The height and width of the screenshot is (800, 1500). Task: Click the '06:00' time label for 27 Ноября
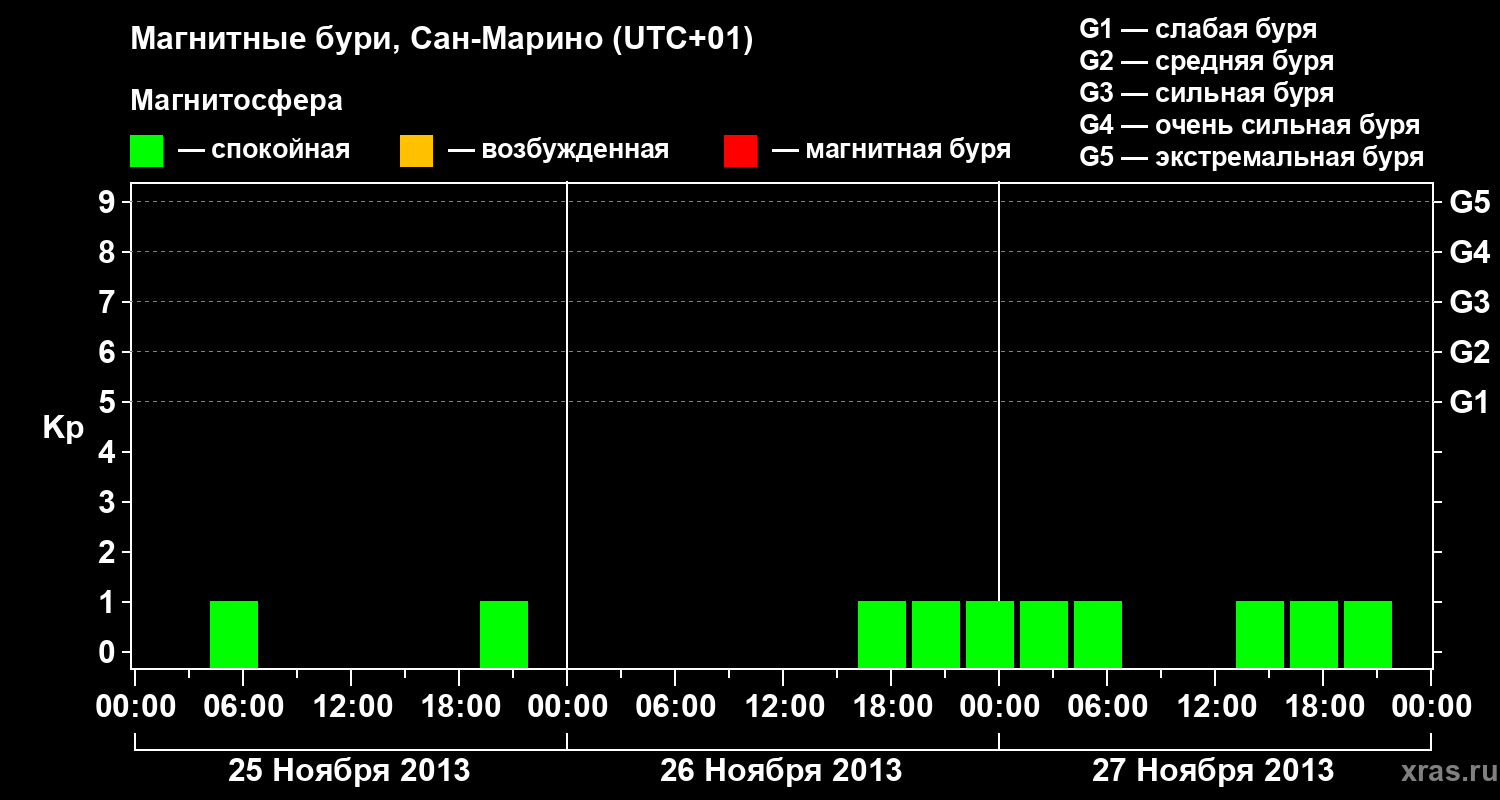click(1107, 707)
